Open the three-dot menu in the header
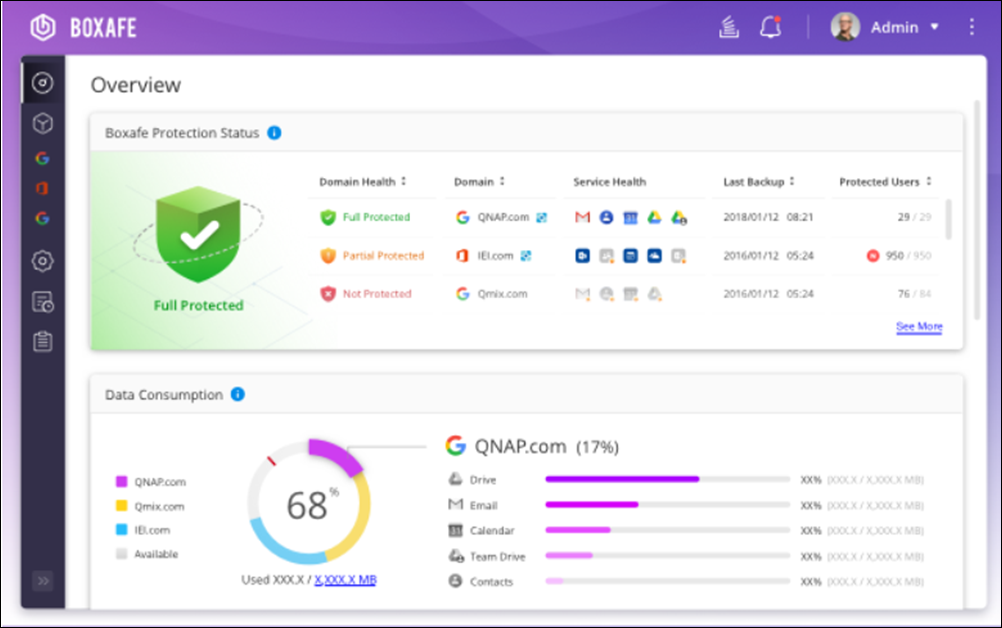The width and height of the screenshot is (1002, 628). click(972, 28)
